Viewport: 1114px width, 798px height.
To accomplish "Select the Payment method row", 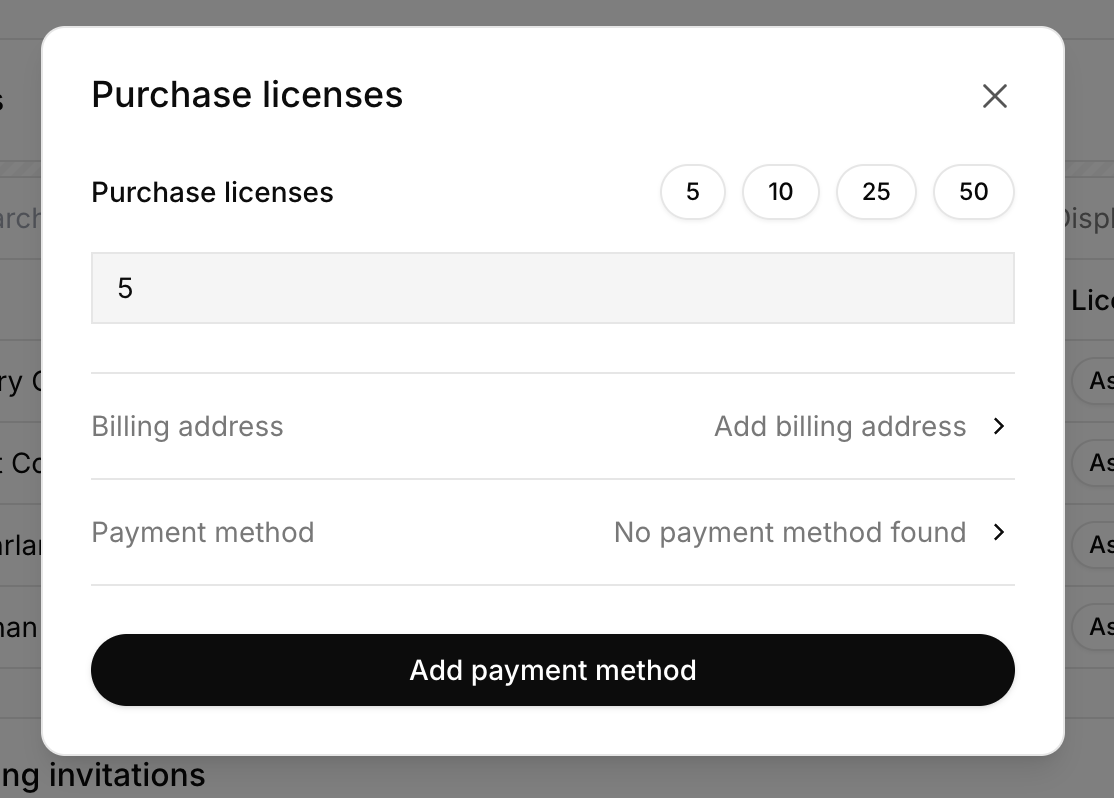I will [203, 532].
